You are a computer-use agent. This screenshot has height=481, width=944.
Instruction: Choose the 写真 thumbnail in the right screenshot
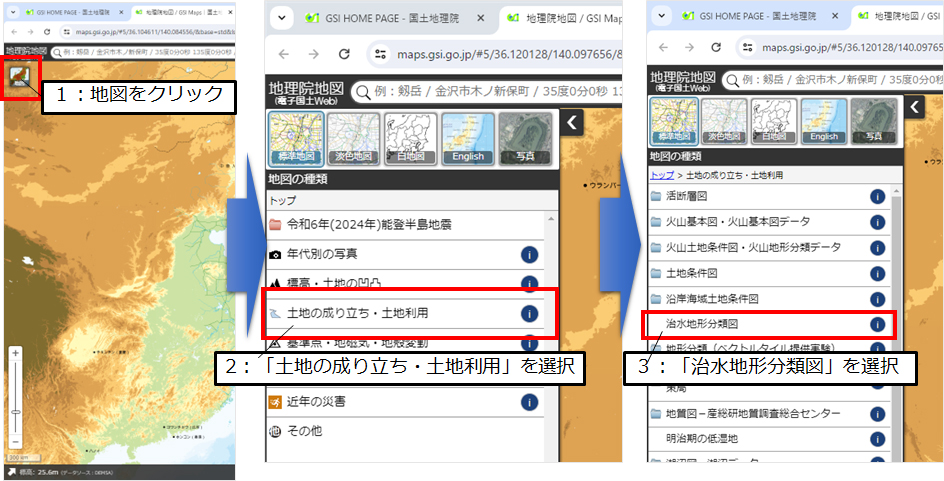[x=874, y=122]
